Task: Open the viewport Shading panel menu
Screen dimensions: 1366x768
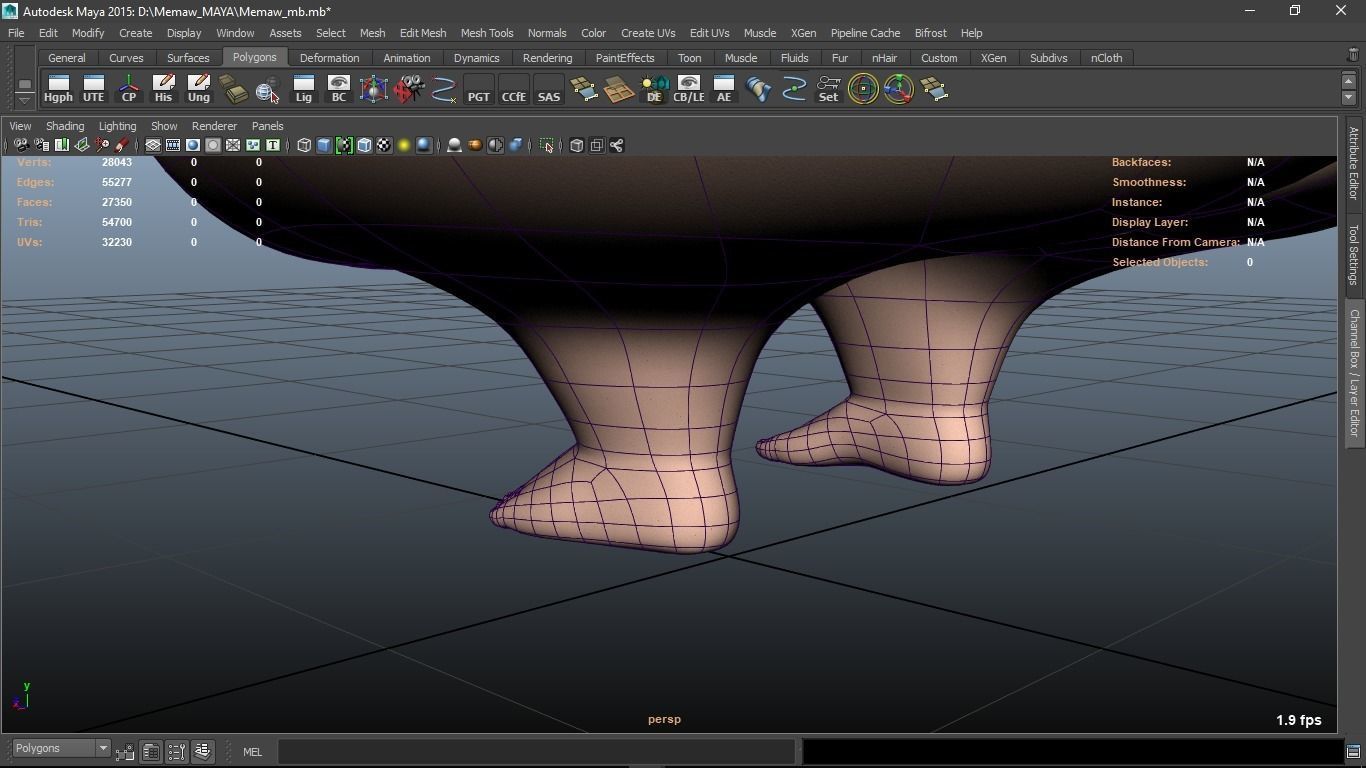Action: 65,126
